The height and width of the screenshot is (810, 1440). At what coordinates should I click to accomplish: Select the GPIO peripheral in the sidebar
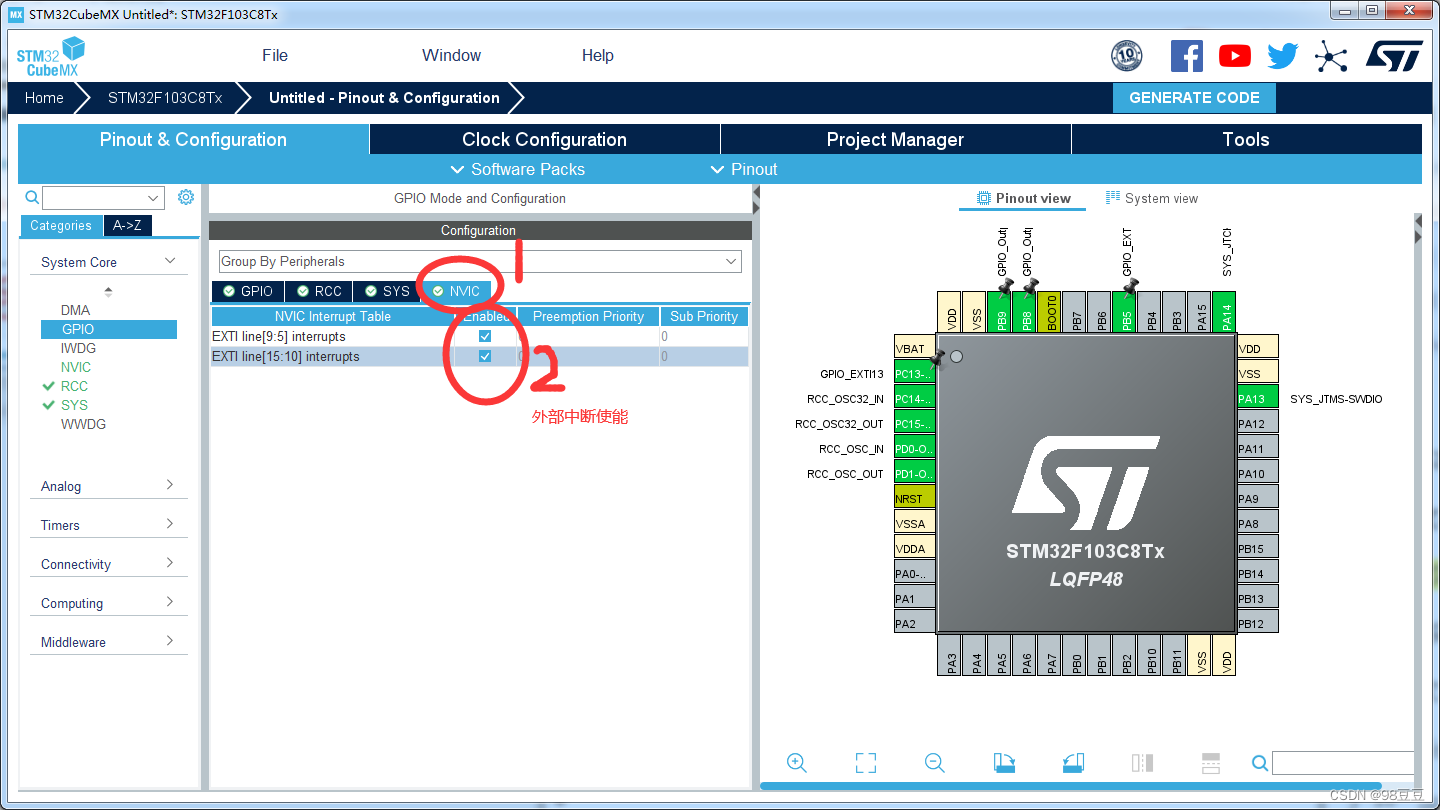(108, 329)
